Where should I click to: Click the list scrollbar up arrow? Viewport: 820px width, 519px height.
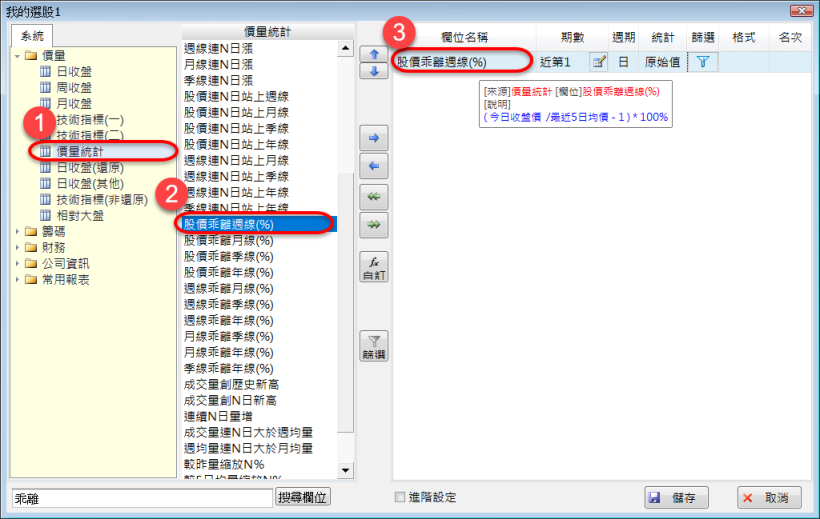345,49
